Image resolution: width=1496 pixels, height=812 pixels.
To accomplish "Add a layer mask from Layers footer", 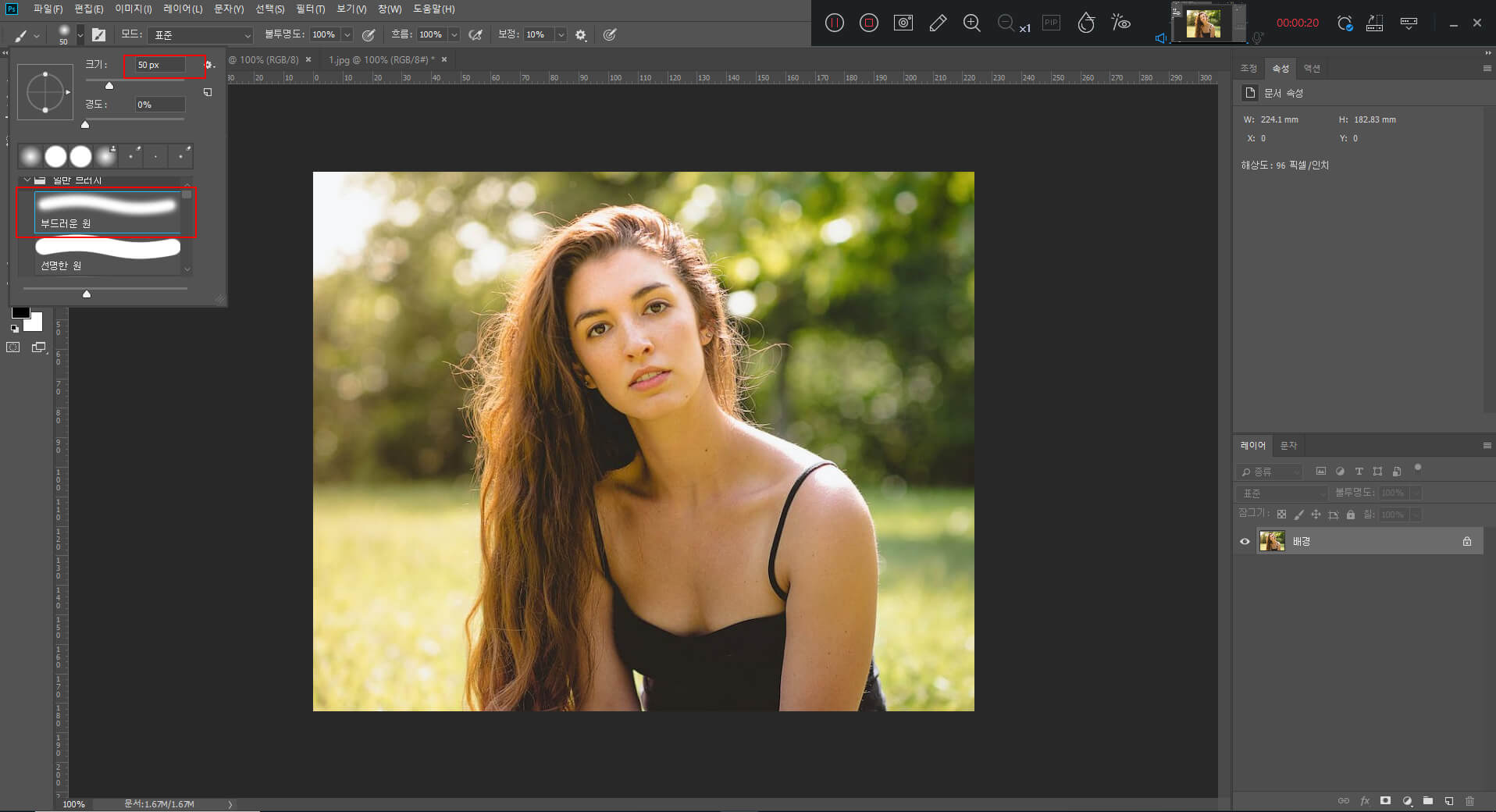I will pos(1385,800).
